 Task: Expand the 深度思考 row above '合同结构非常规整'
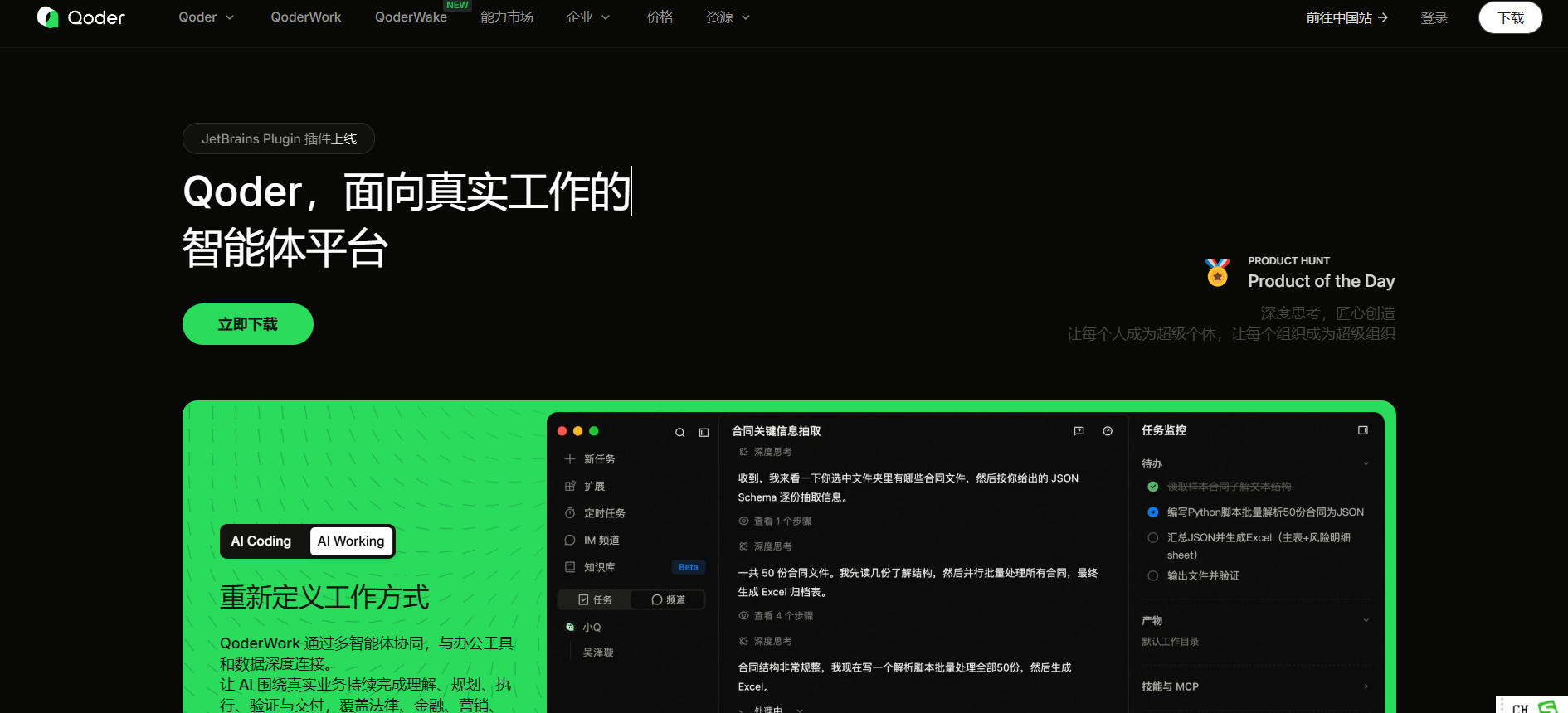pos(765,641)
